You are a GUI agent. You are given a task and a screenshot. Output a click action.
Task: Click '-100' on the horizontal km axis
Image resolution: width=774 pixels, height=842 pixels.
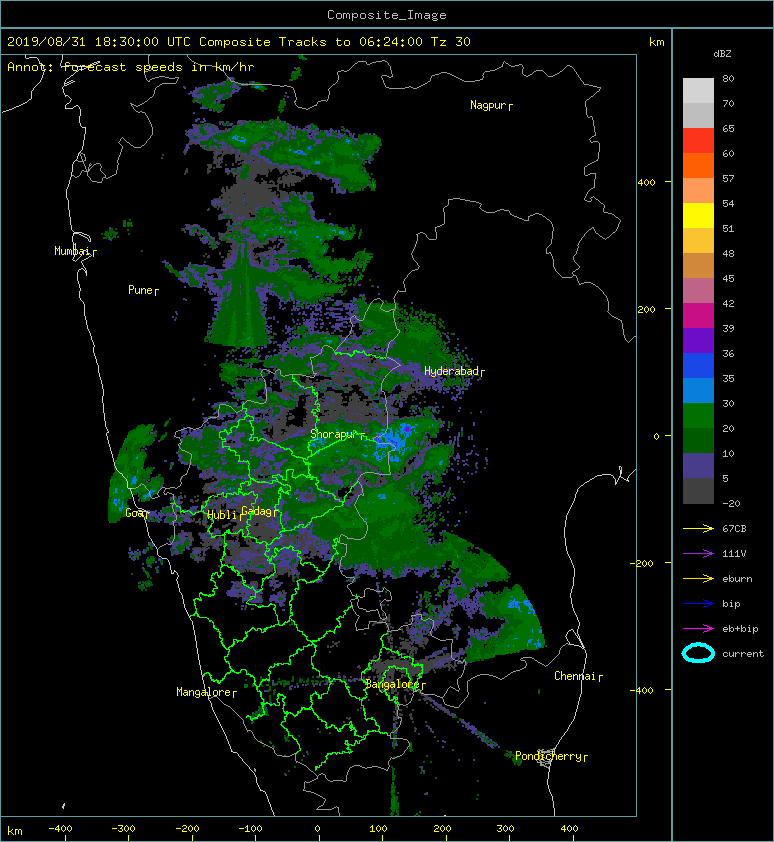(x=250, y=829)
